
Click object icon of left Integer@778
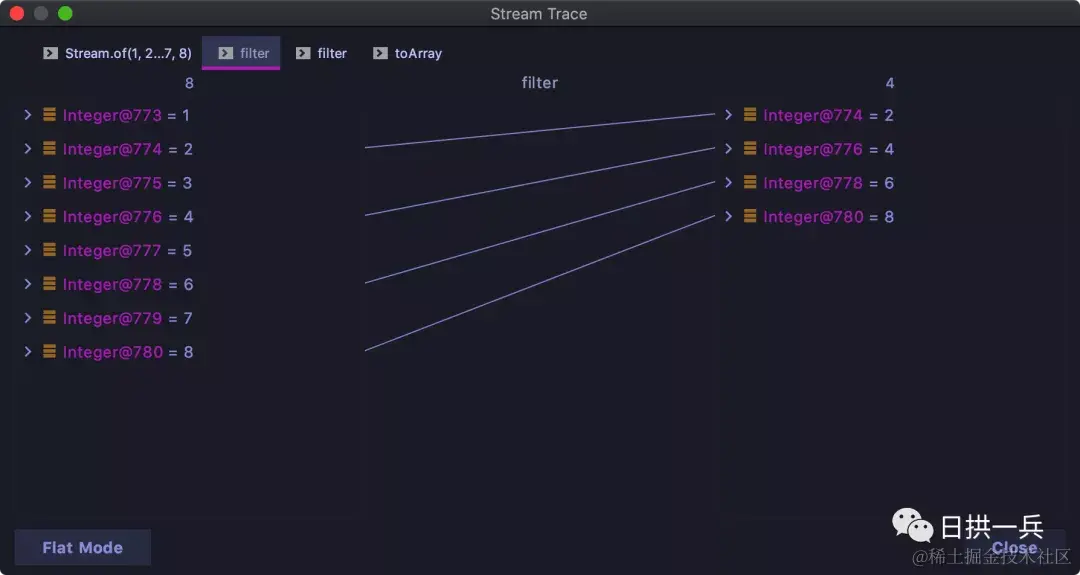coord(50,283)
